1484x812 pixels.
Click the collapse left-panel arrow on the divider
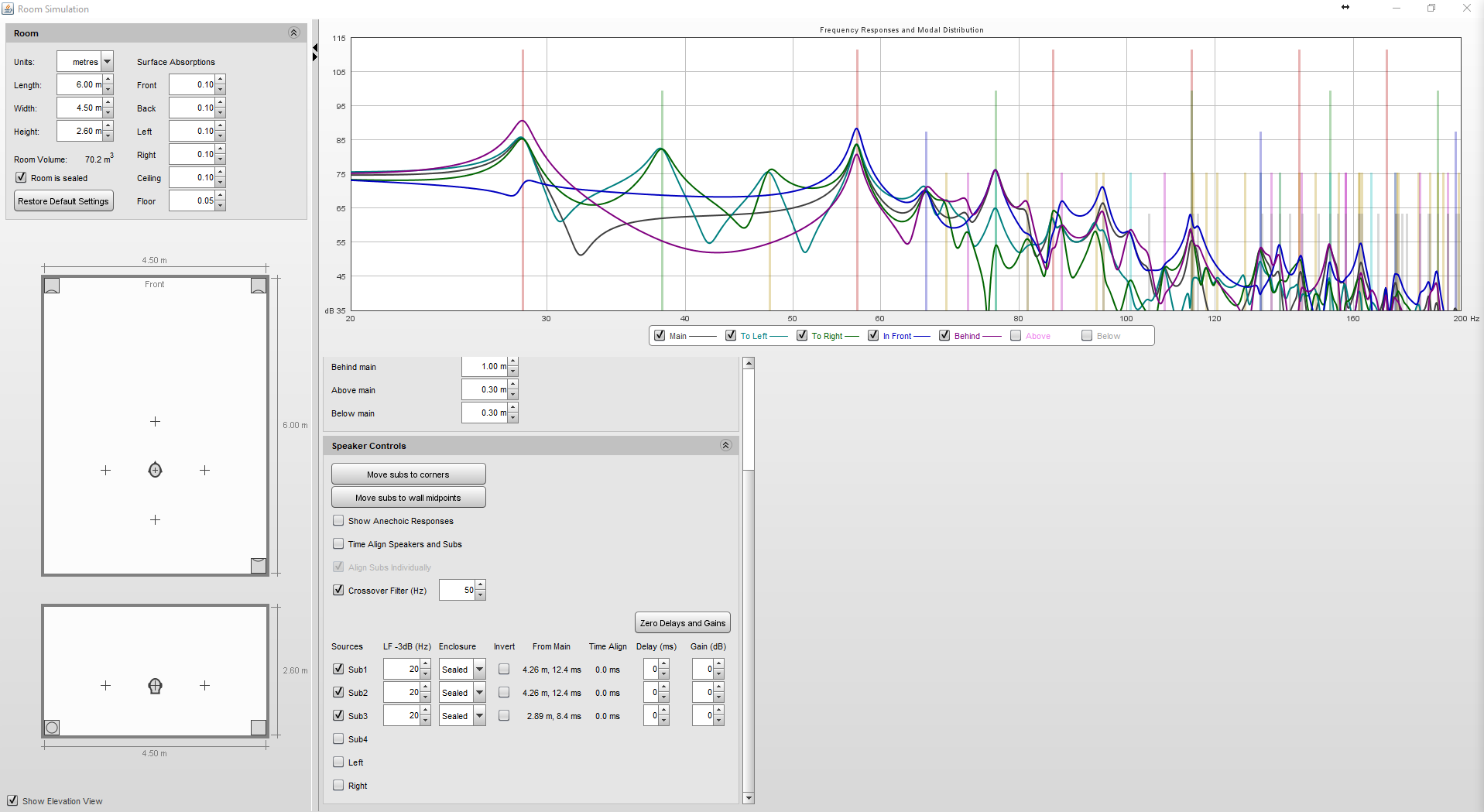point(315,47)
